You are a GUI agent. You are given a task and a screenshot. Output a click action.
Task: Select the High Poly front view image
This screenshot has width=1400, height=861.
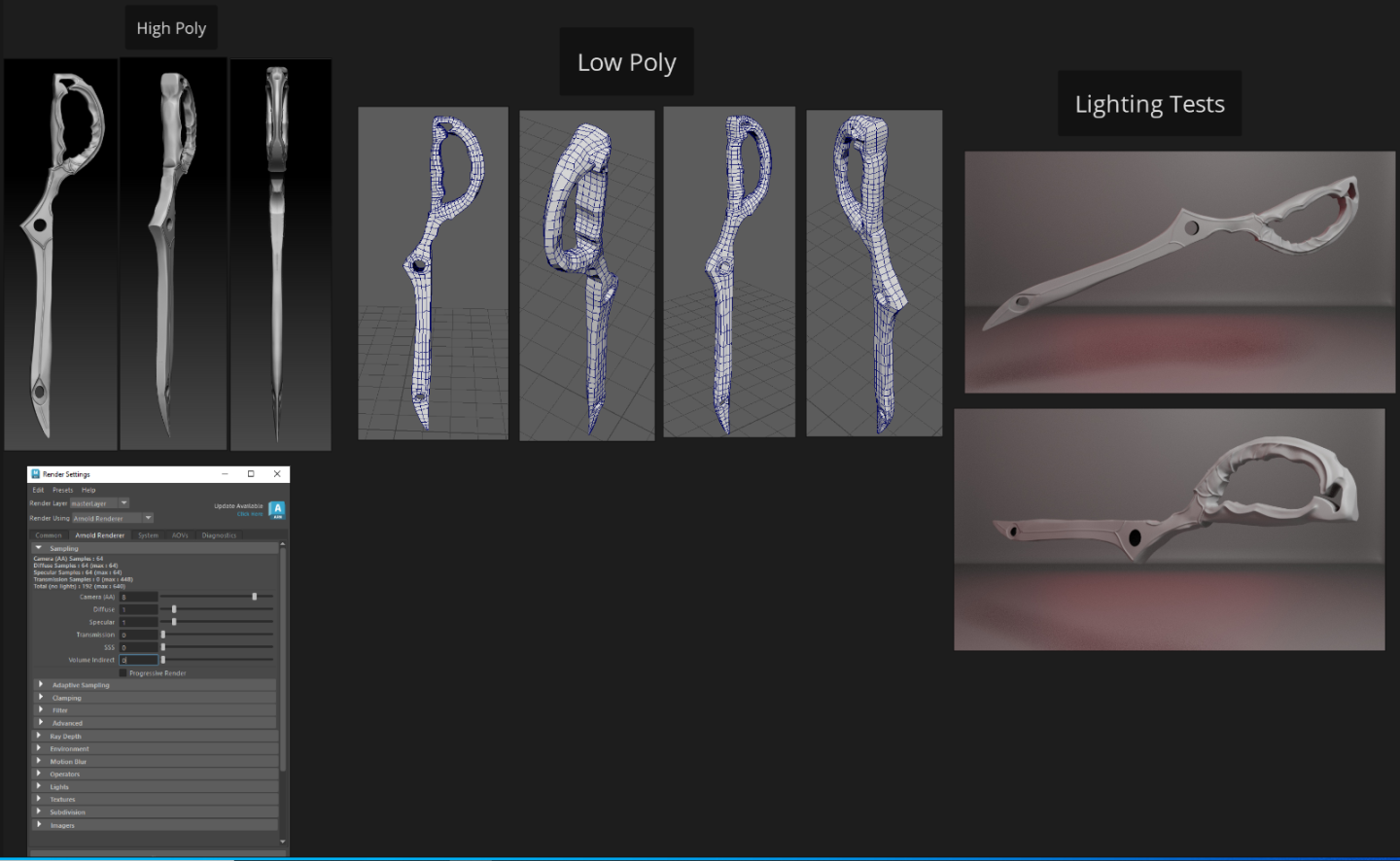point(60,254)
